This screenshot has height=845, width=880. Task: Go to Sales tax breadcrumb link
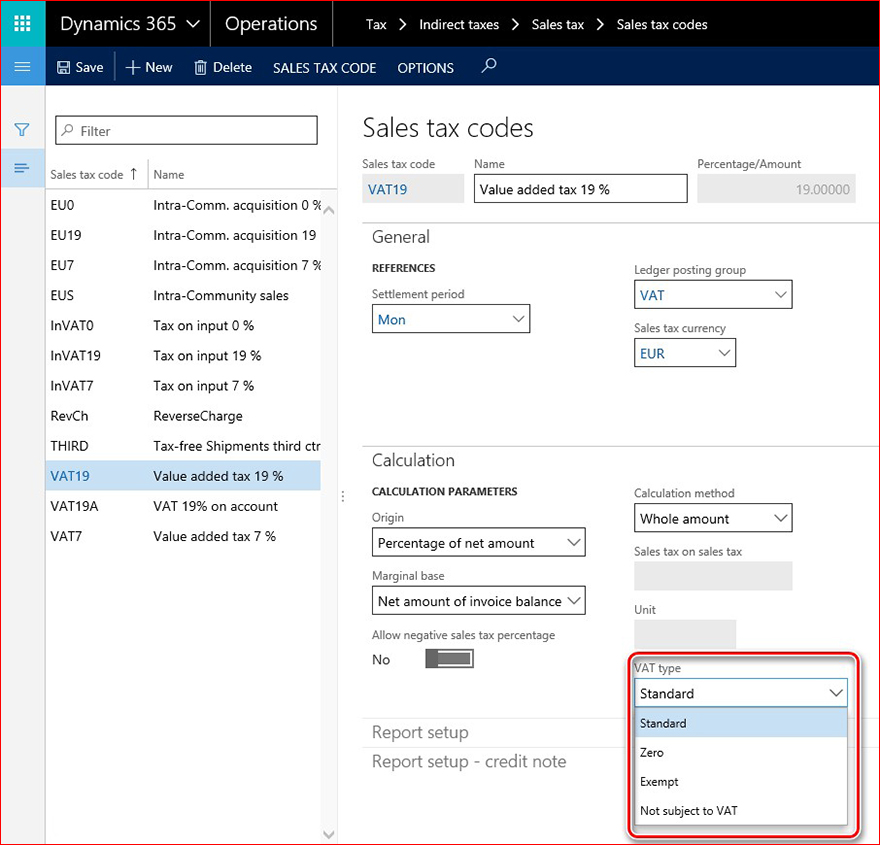point(558,25)
